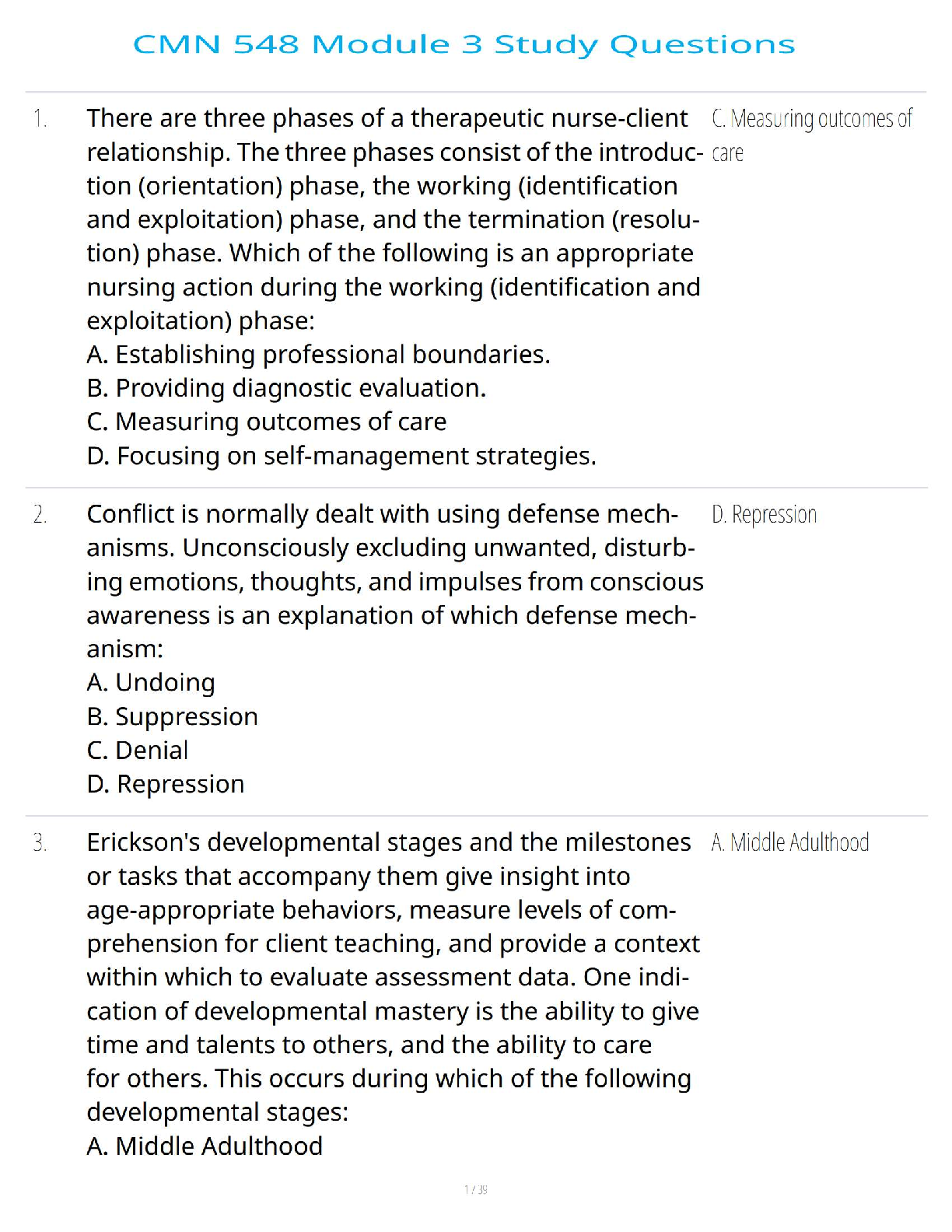
Task: Choose option "A. Middle Adulthood" under question 3
Action: coord(205,1146)
